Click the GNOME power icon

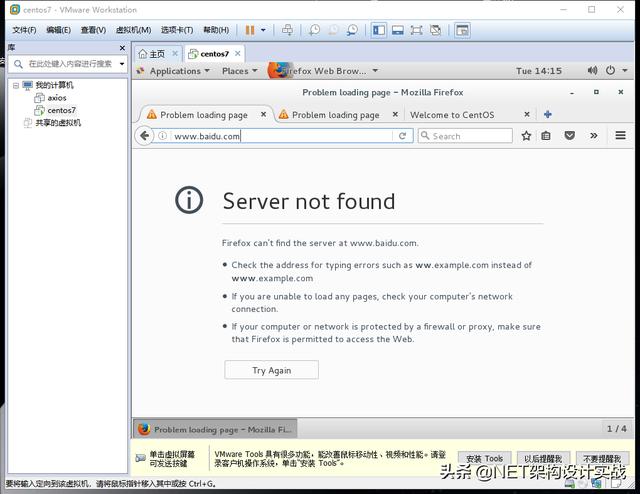pos(610,71)
